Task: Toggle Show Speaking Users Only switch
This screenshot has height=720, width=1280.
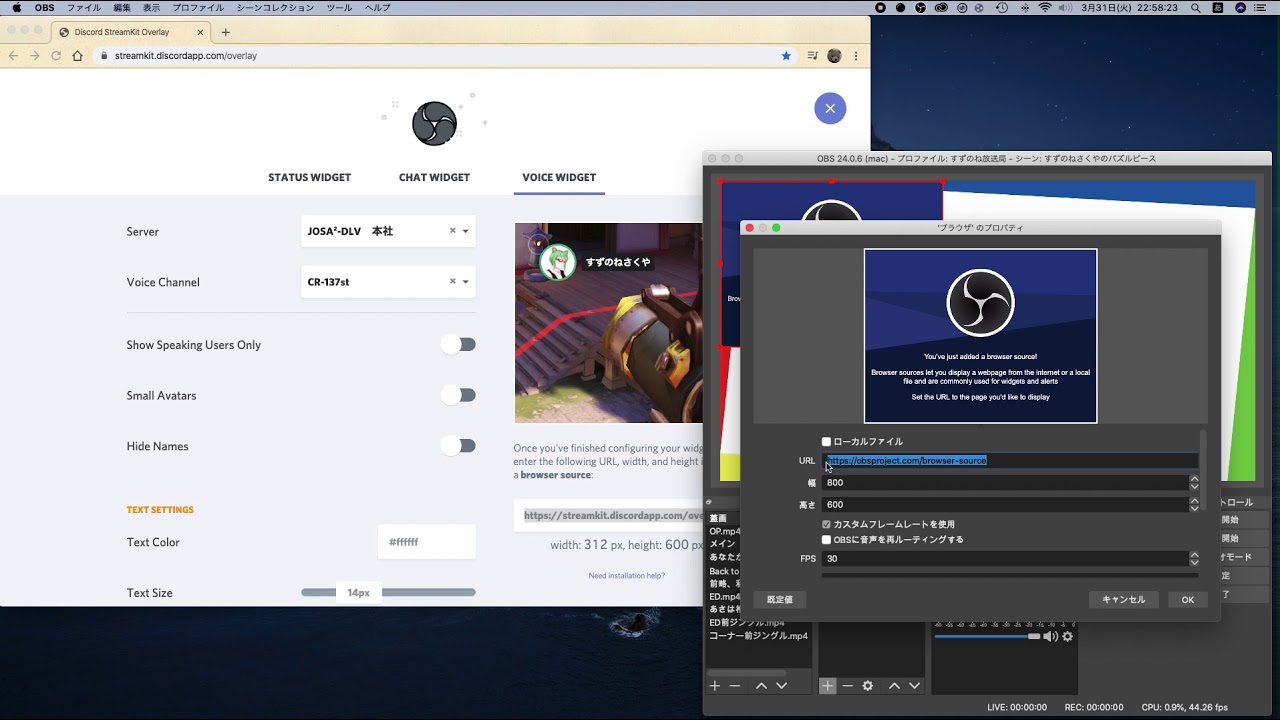Action: coord(459,345)
